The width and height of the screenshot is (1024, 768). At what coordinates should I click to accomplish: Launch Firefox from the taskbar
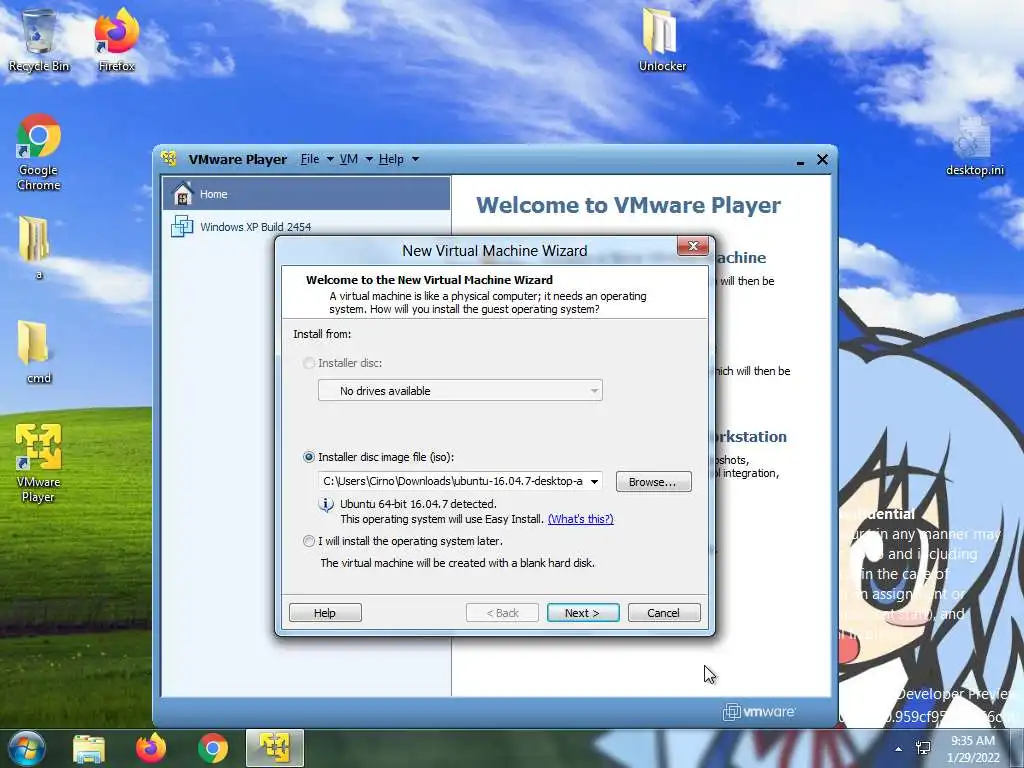coord(151,748)
